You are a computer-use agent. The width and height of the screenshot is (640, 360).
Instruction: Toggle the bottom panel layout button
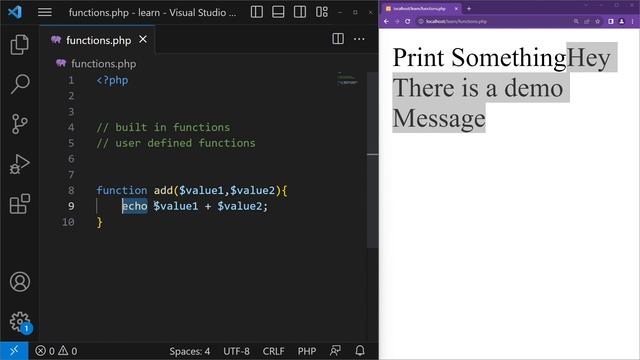click(x=278, y=12)
